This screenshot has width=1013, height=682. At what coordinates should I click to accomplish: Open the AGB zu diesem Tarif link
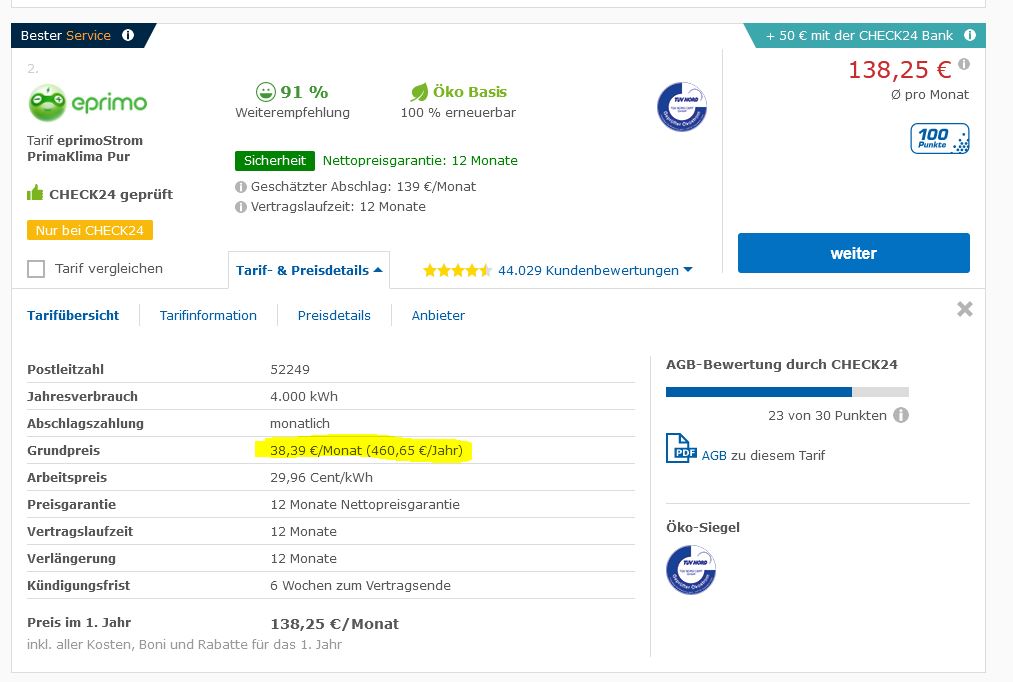click(763, 455)
